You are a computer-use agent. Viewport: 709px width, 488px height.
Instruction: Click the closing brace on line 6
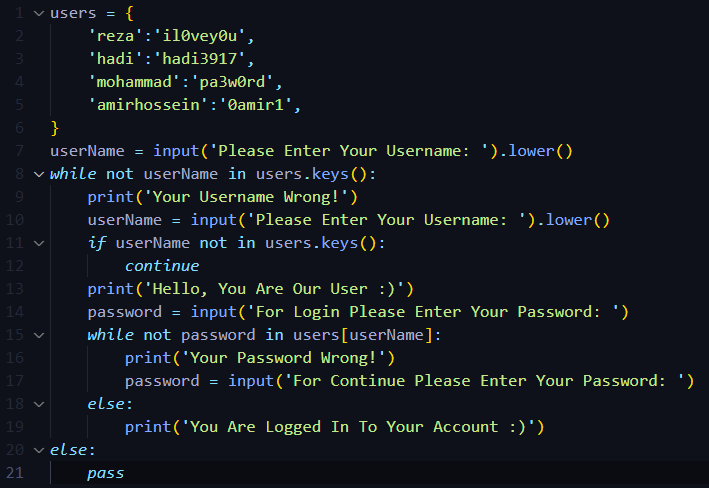55,128
